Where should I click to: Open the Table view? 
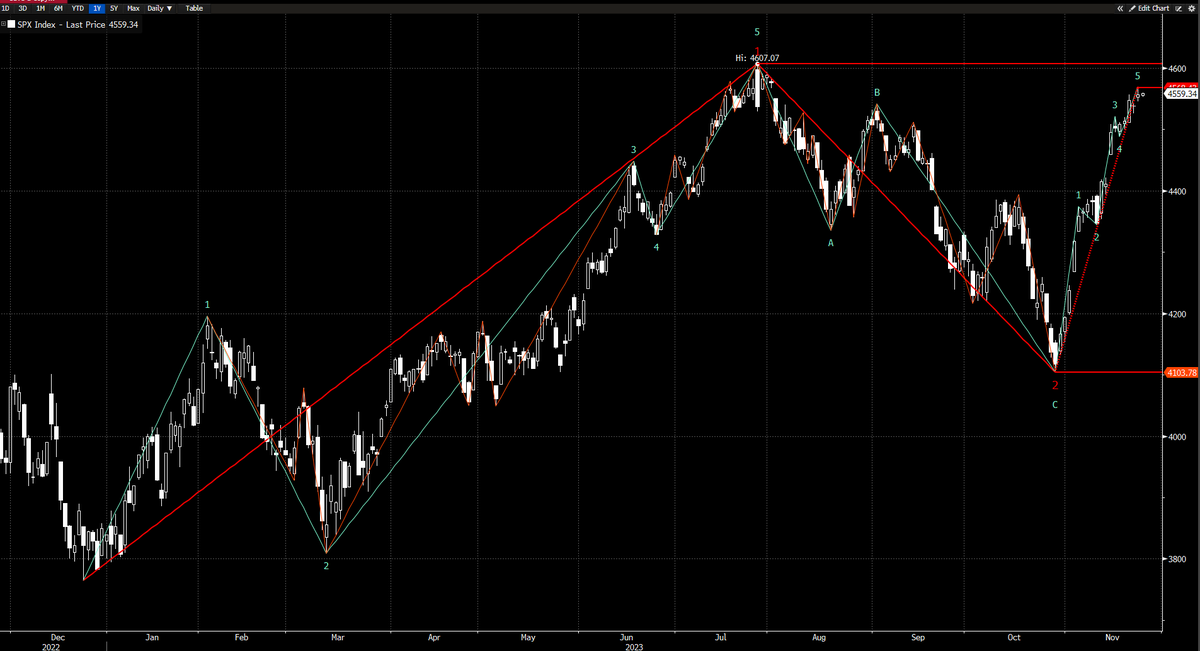pos(193,8)
